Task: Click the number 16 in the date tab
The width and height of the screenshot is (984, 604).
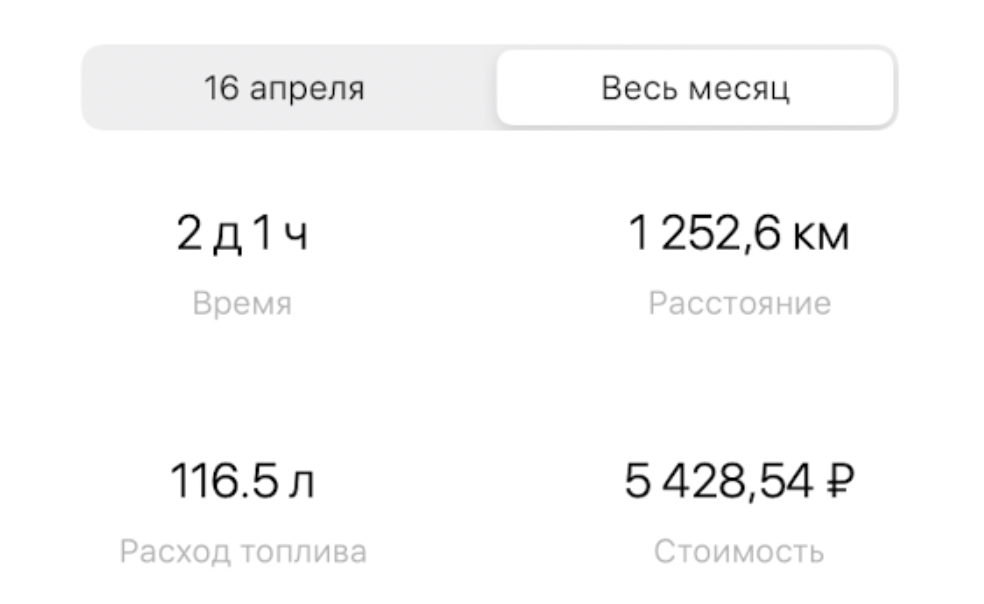Action: click(x=219, y=89)
